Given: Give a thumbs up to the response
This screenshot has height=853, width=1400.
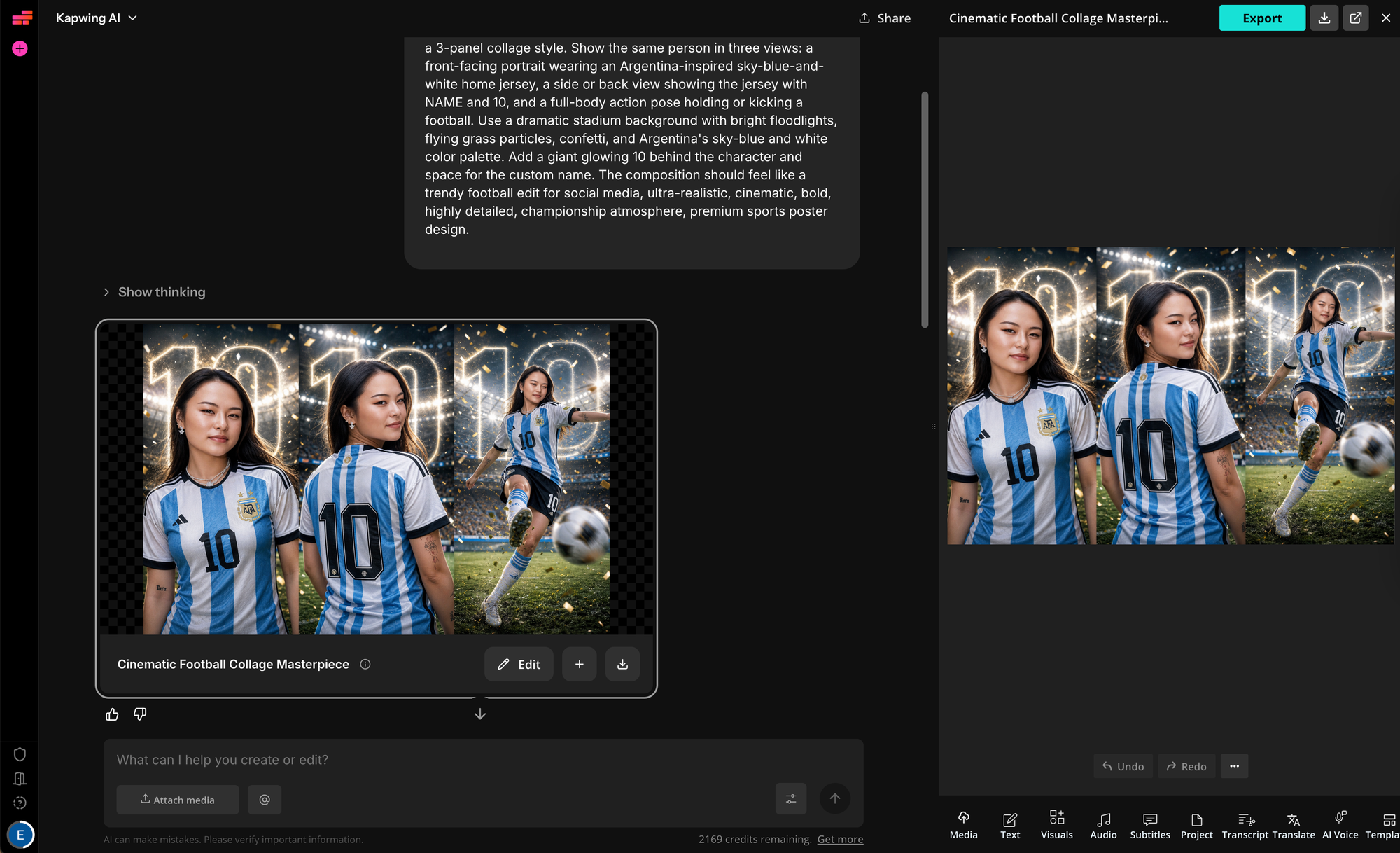Looking at the screenshot, I should [112, 714].
